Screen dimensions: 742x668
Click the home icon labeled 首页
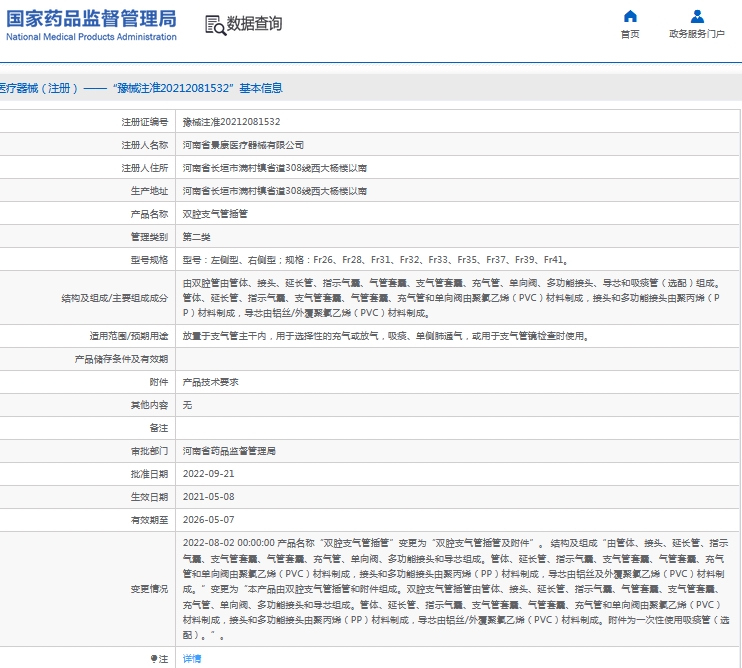[x=630, y=17]
